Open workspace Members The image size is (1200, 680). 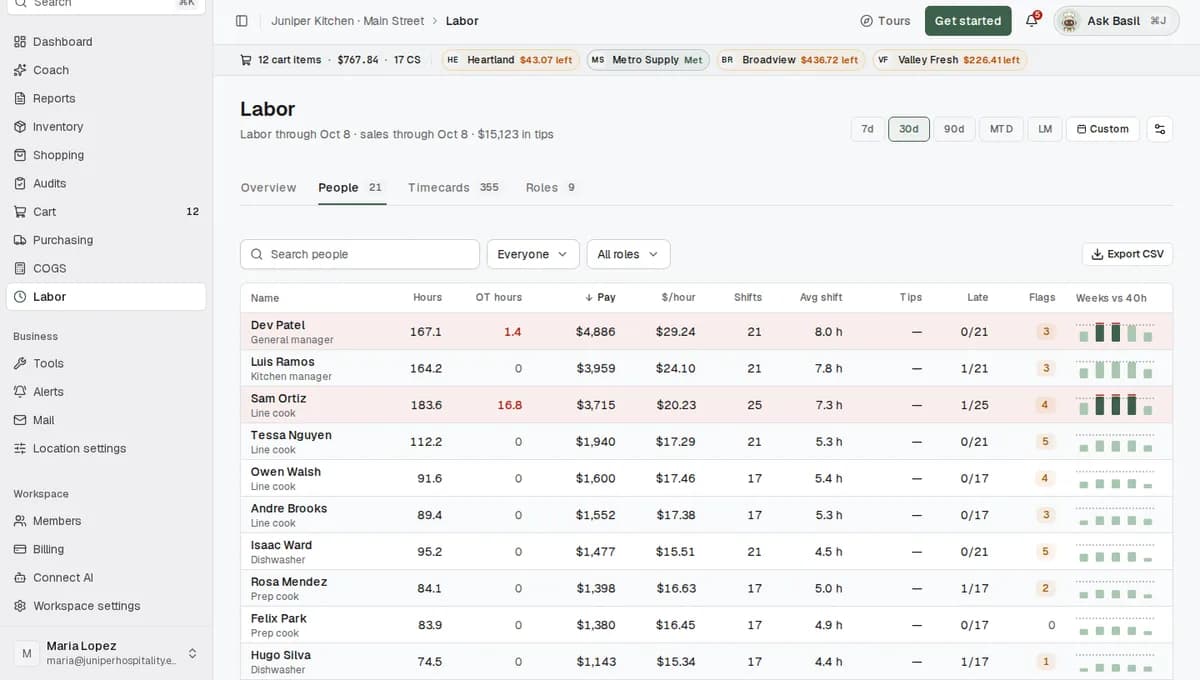coord(106,521)
